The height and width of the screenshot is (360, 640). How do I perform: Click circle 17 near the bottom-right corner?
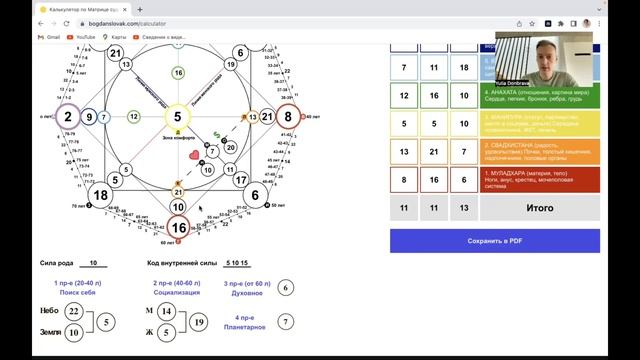241,180
